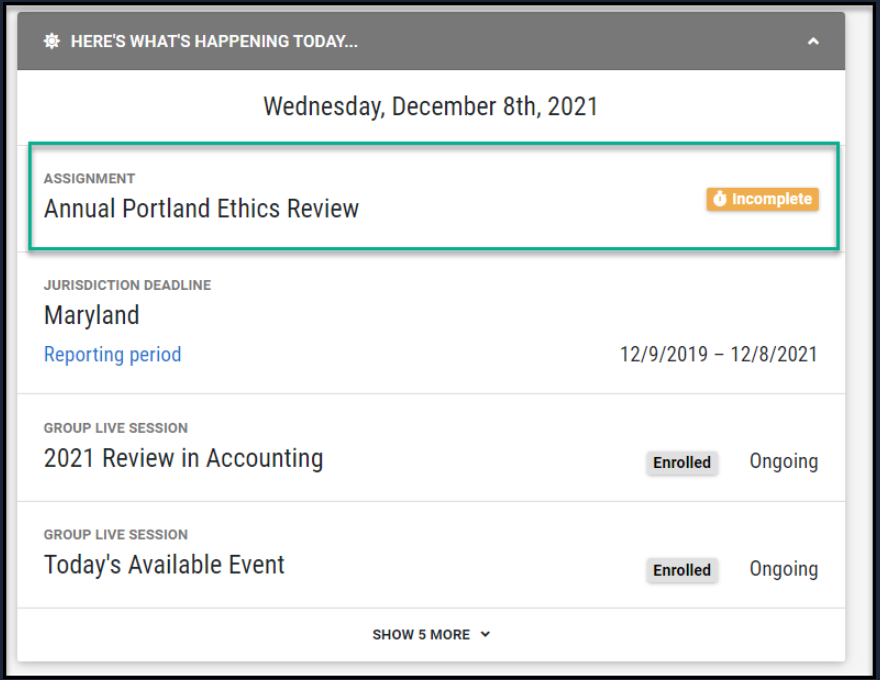Click Ongoing status for 2021 Review in Accounting
Viewport: 880px width, 680px height.
point(784,461)
